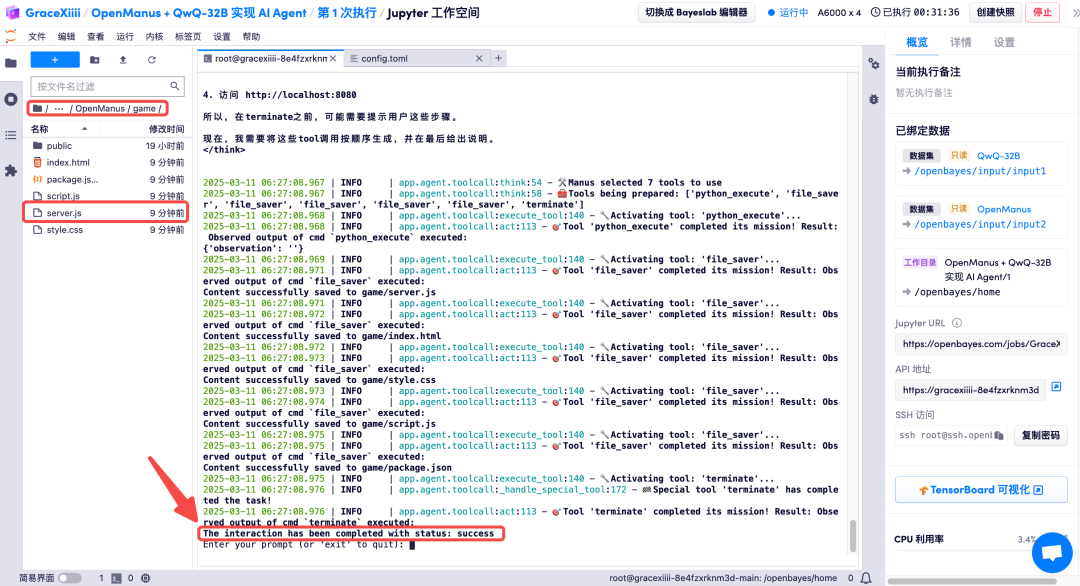Open the 文件 menu
The width and height of the screenshot is (1080, 586).
tap(37, 36)
